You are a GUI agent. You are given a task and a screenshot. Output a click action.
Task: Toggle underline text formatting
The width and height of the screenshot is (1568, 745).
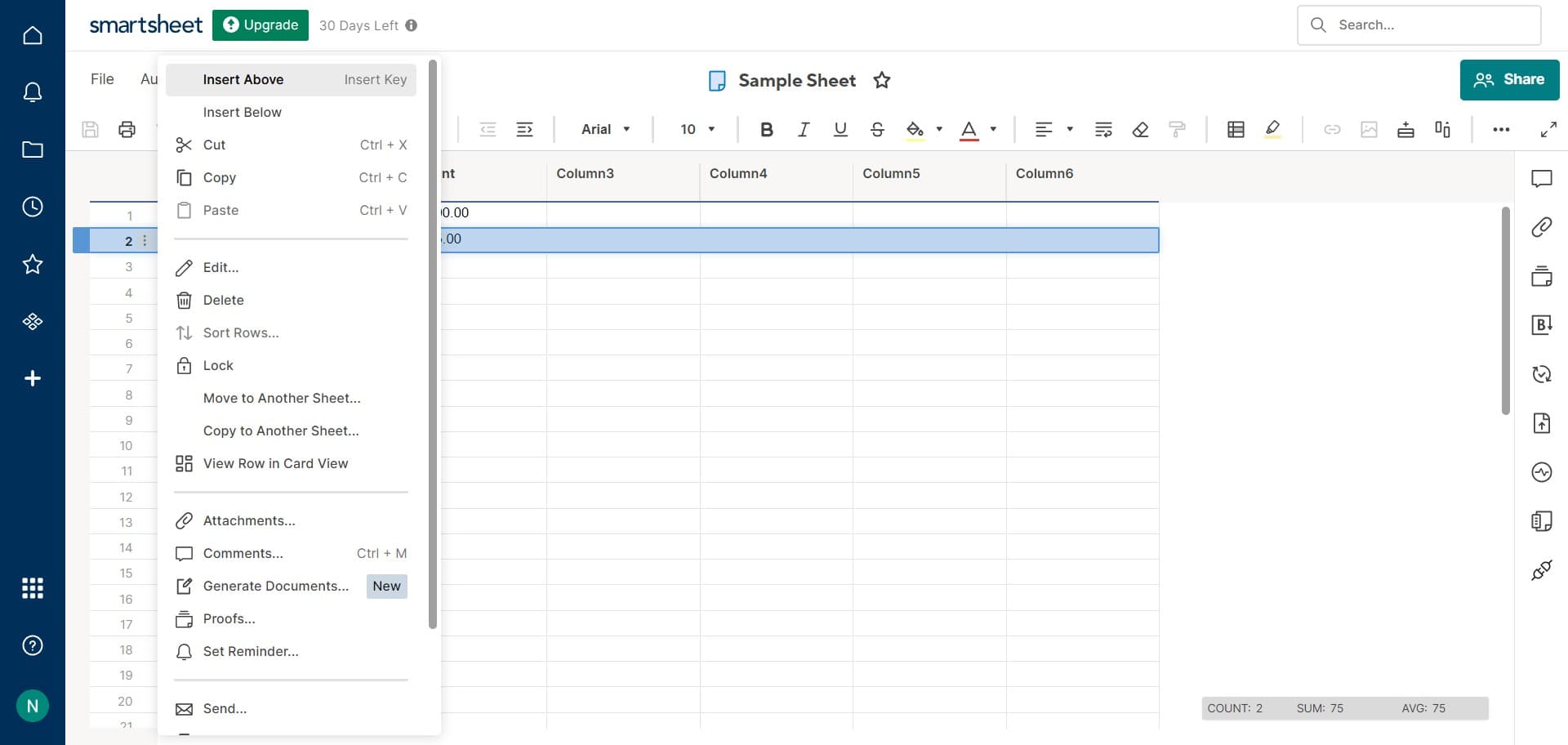[840, 129]
